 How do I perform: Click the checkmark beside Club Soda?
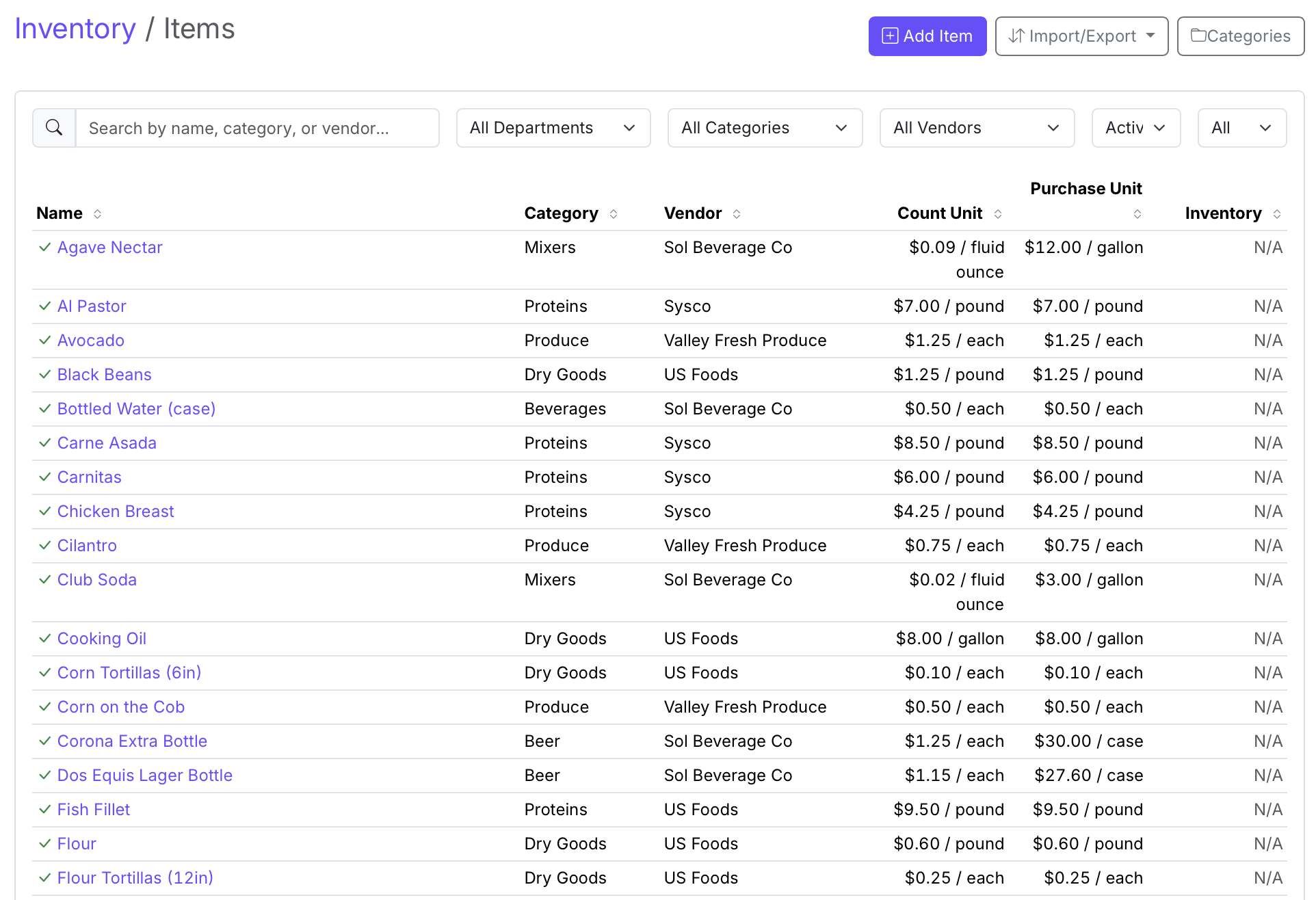coord(45,580)
